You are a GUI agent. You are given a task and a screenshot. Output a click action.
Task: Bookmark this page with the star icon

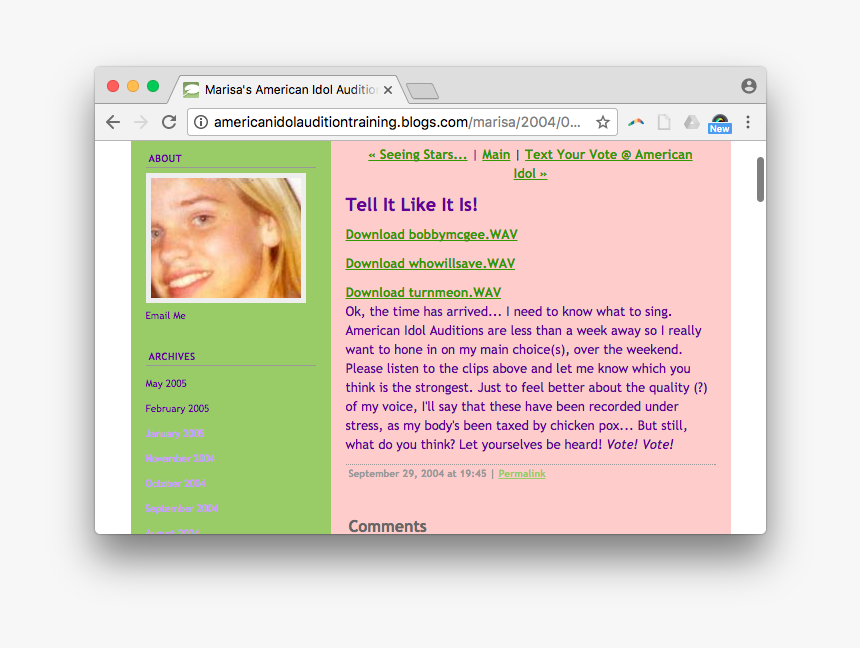(x=603, y=122)
